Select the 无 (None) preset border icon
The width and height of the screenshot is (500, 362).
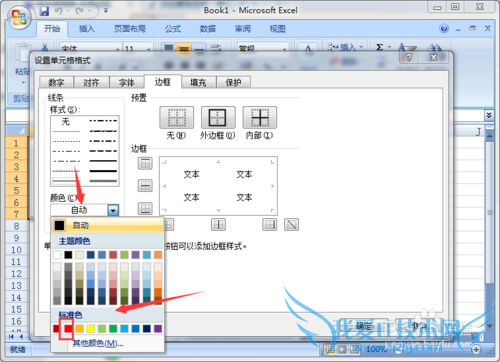click(176, 117)
